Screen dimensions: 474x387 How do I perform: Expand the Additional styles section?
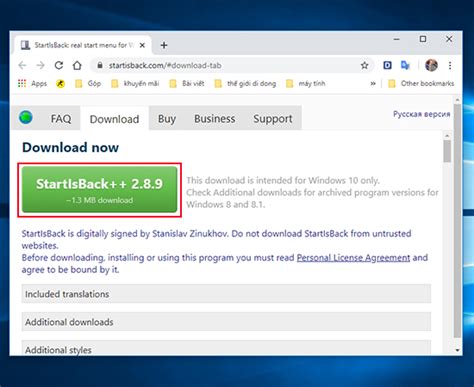(226, 348)
